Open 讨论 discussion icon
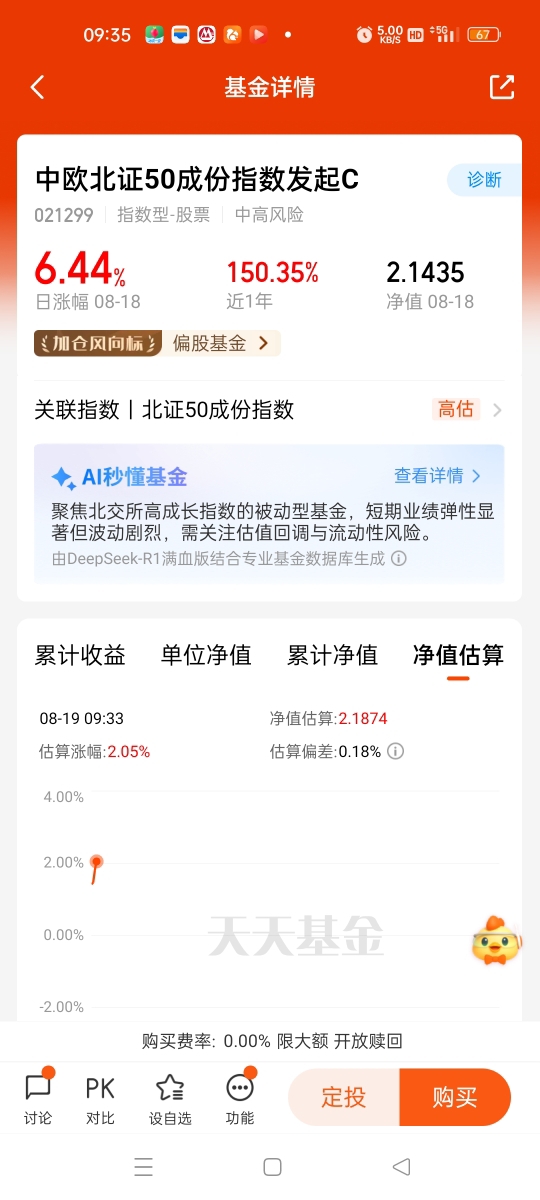The width and height of the screenshot is (540, 1200). (x=38, y=1098)
